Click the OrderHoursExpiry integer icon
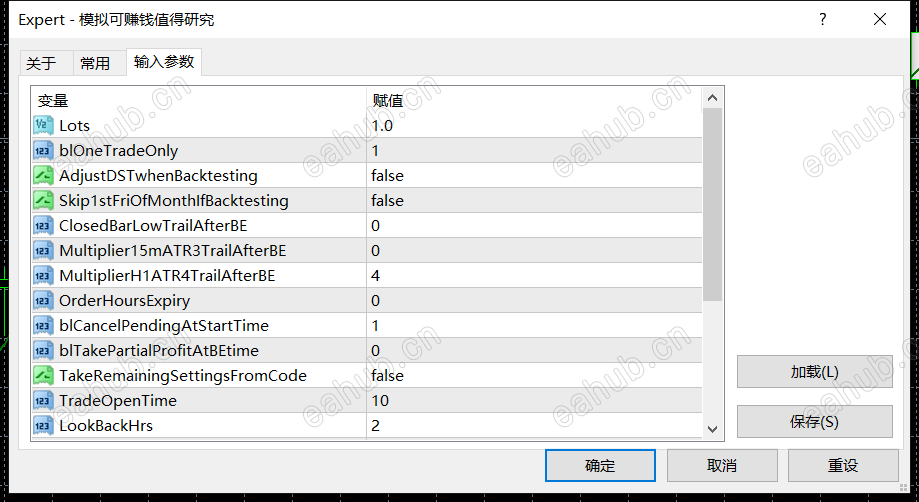 pos(43,300)
